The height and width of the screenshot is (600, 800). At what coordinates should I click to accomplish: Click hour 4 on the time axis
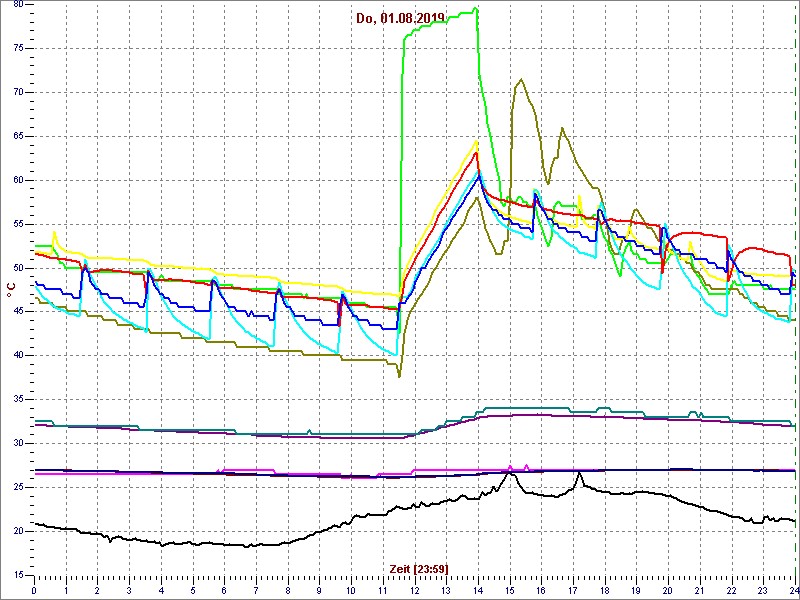point(161,590)
